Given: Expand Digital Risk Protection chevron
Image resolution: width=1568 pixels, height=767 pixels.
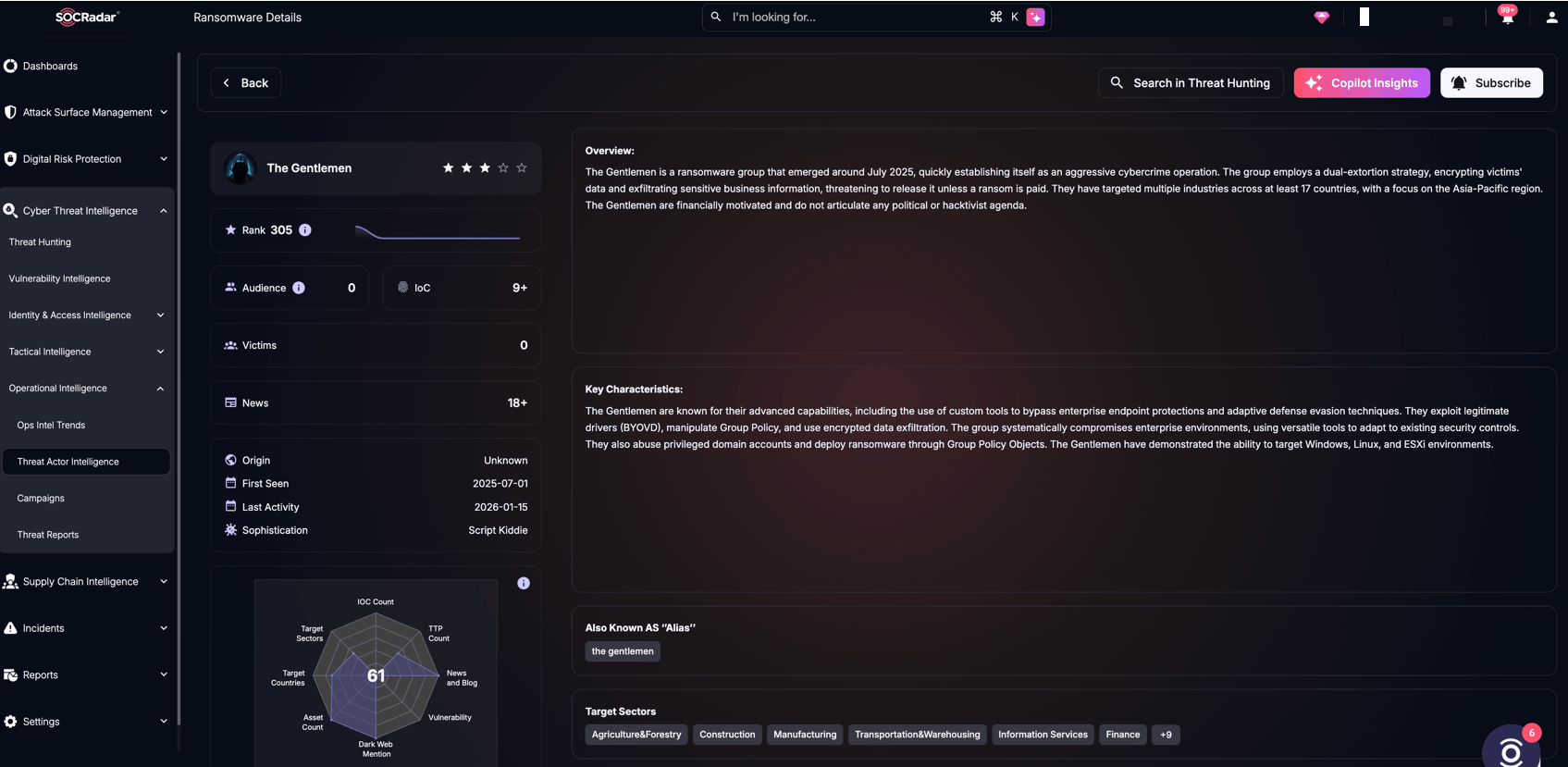Looking at the screenshot, I should (x=164, y=159).
